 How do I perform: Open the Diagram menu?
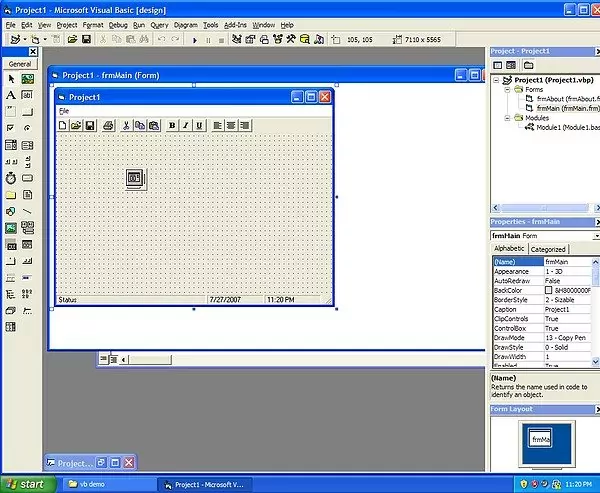(186, 25)
